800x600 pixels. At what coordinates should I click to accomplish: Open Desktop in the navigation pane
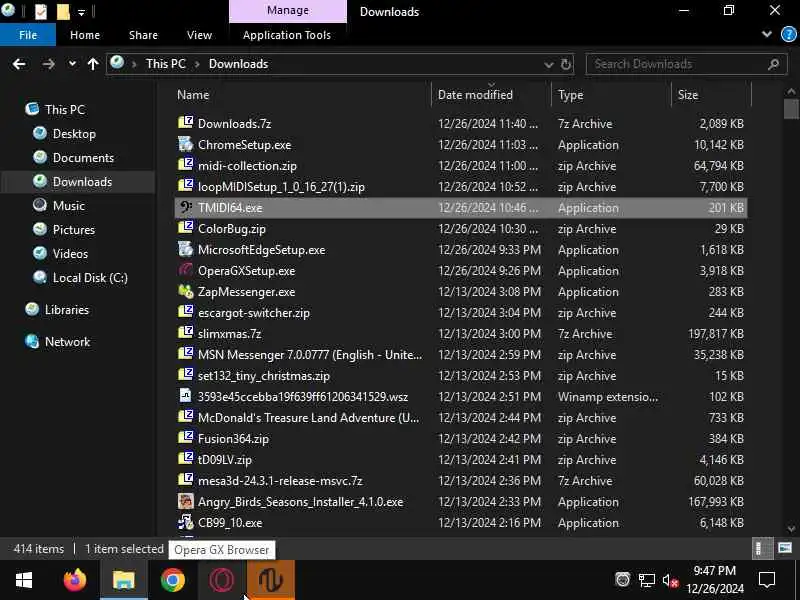click(74, 134)
